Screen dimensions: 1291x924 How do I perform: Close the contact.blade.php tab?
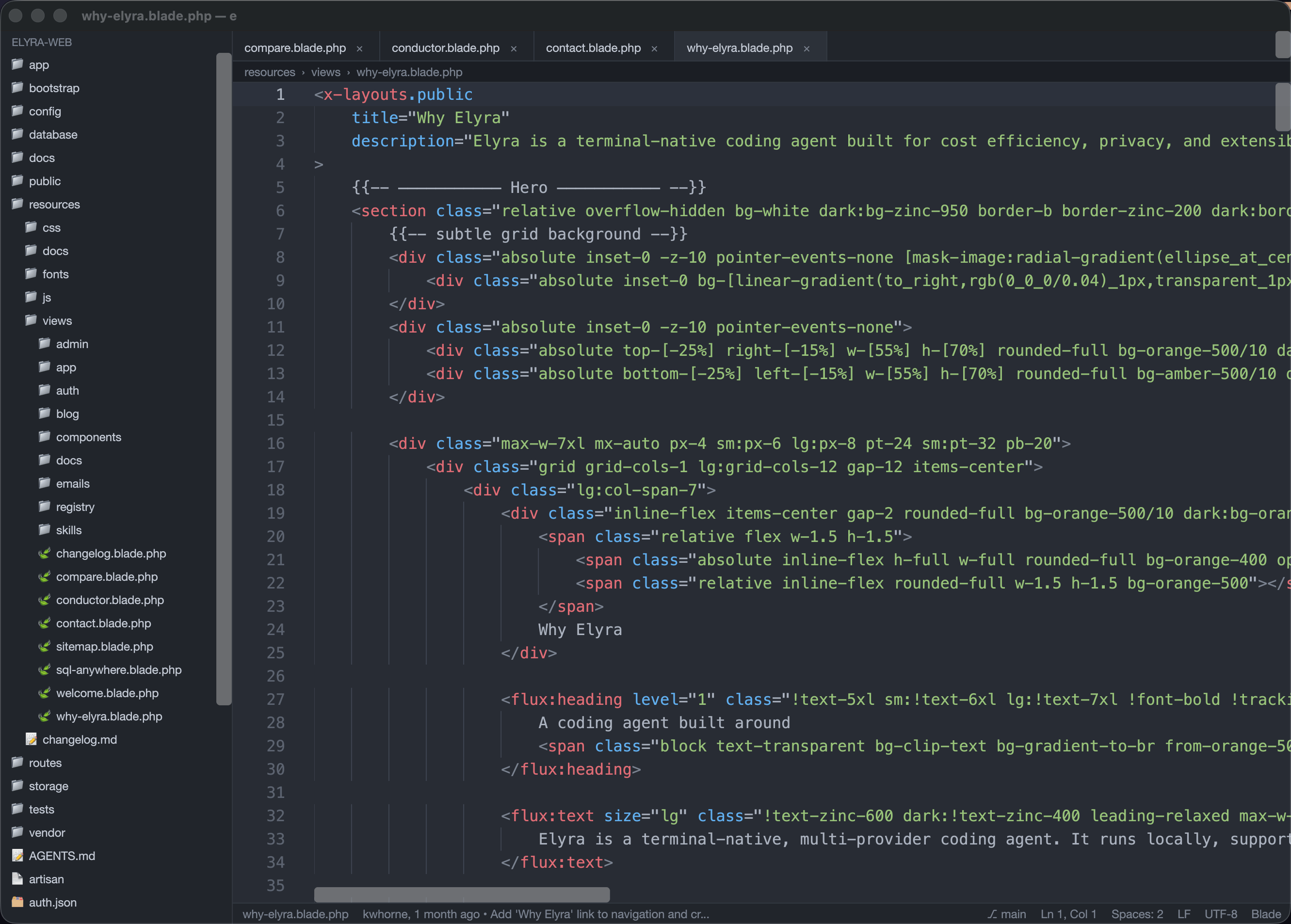pos(655,49)
